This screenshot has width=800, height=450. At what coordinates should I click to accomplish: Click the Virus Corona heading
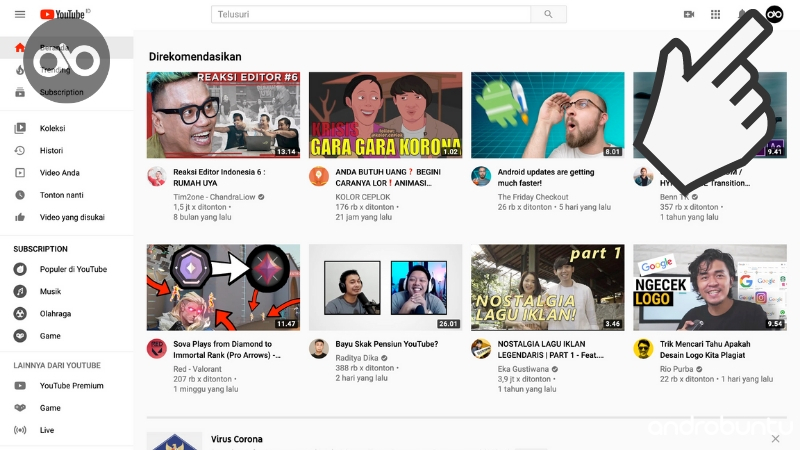click(237, 439)
